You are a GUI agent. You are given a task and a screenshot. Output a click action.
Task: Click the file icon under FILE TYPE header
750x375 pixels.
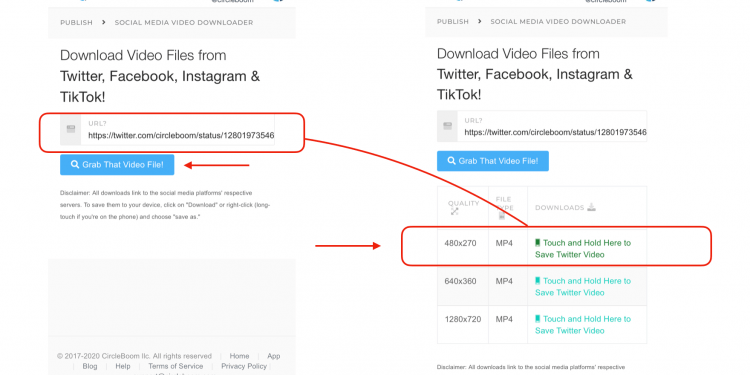[x=502, y=216]
